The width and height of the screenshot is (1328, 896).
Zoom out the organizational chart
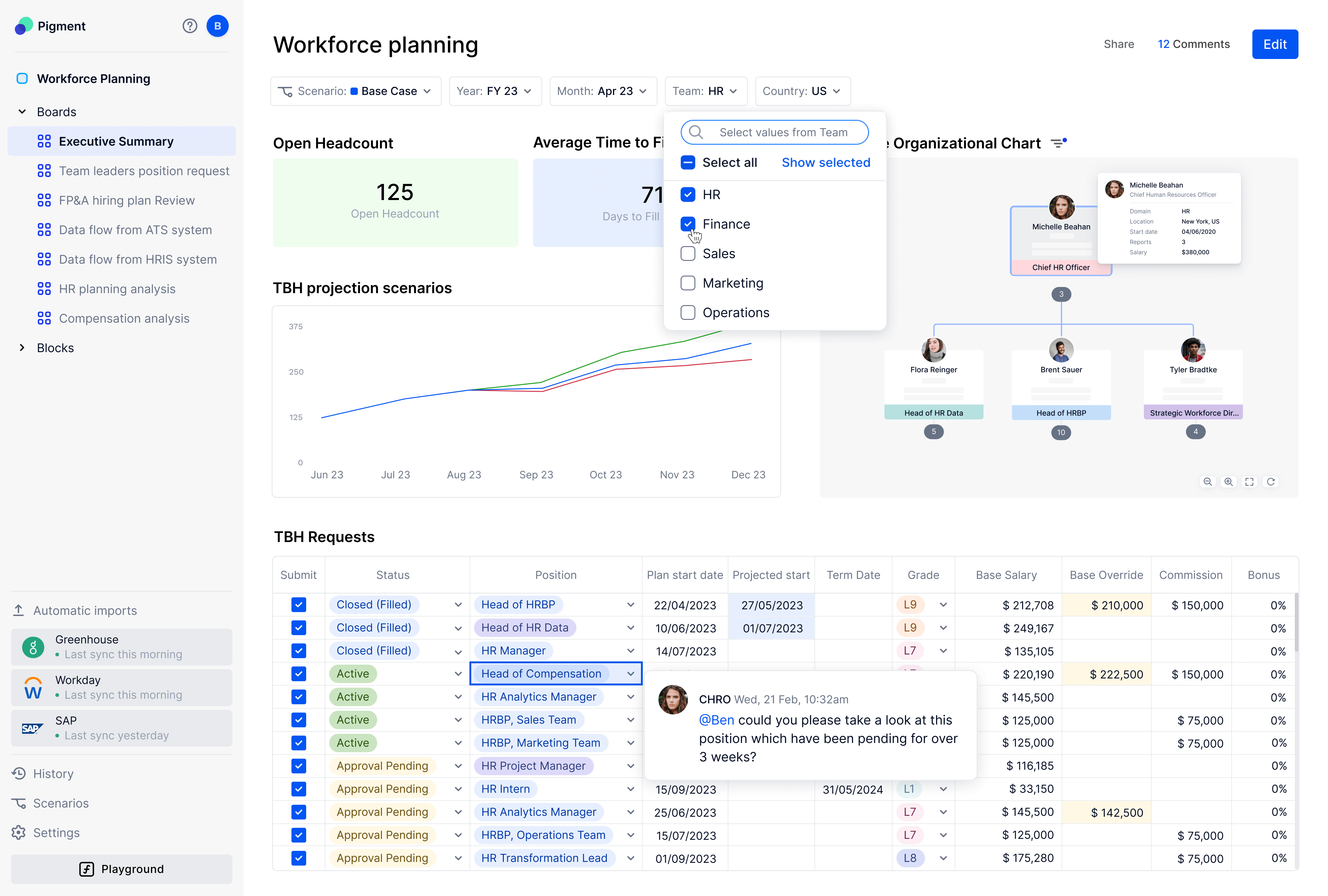tap(1207, 481)
